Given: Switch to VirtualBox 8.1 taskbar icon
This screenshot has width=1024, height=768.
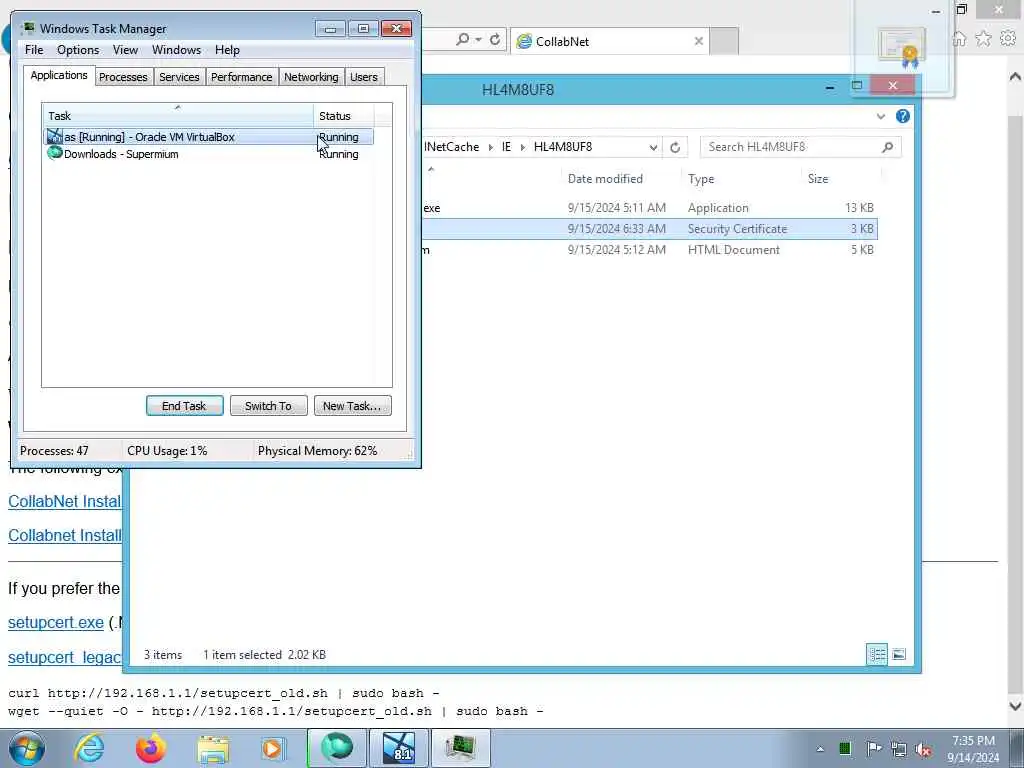Looking at the screenshot, I should pos(399,748).
